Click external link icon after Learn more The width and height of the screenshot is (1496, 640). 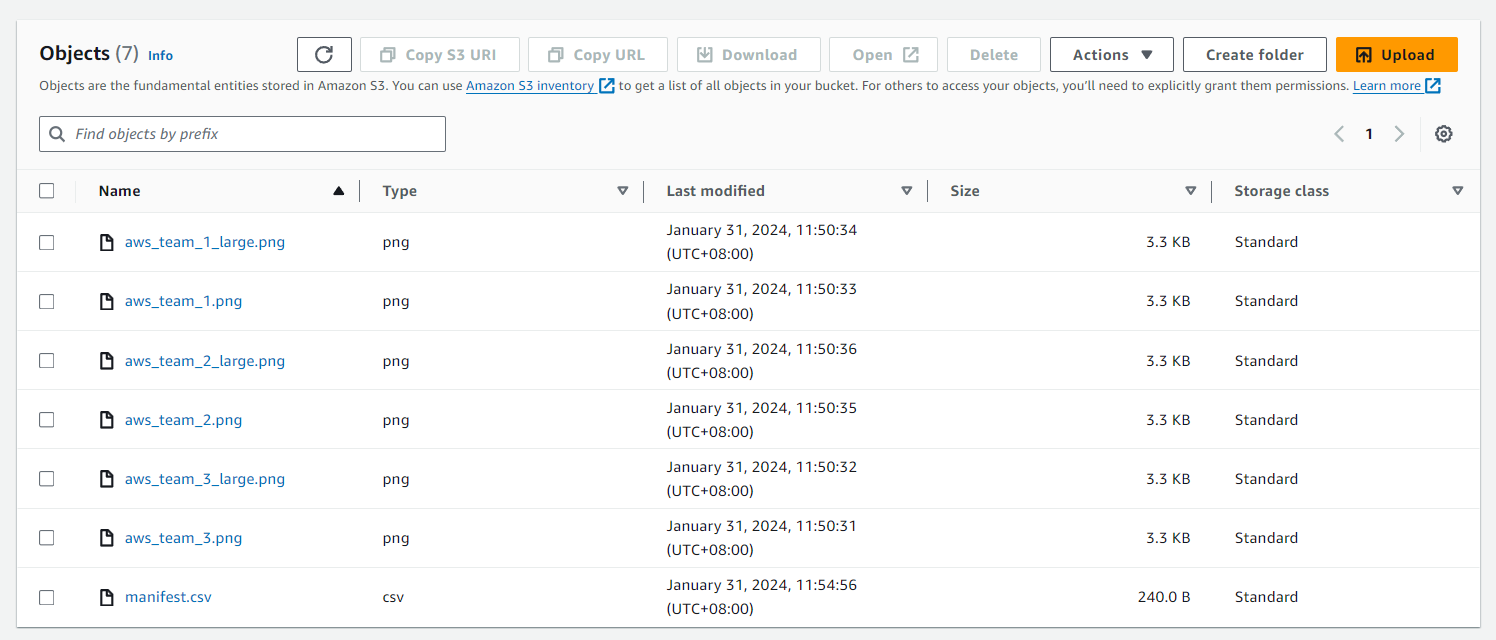[x=1433, y=86]
